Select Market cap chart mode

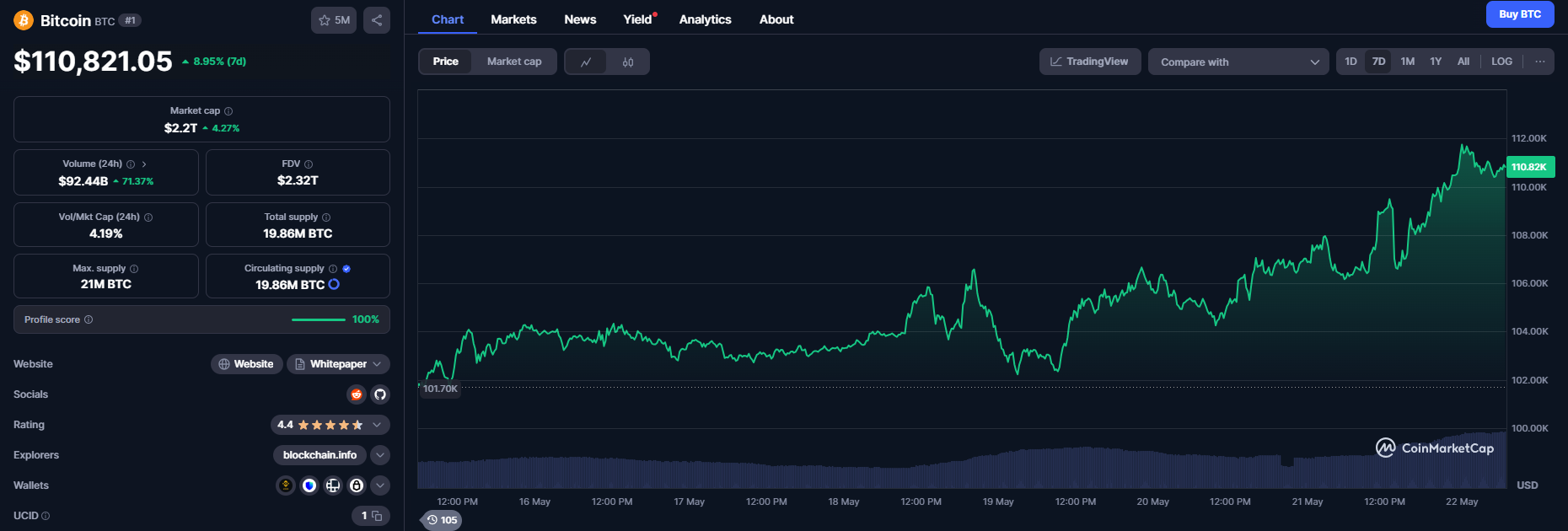[514, 62]
